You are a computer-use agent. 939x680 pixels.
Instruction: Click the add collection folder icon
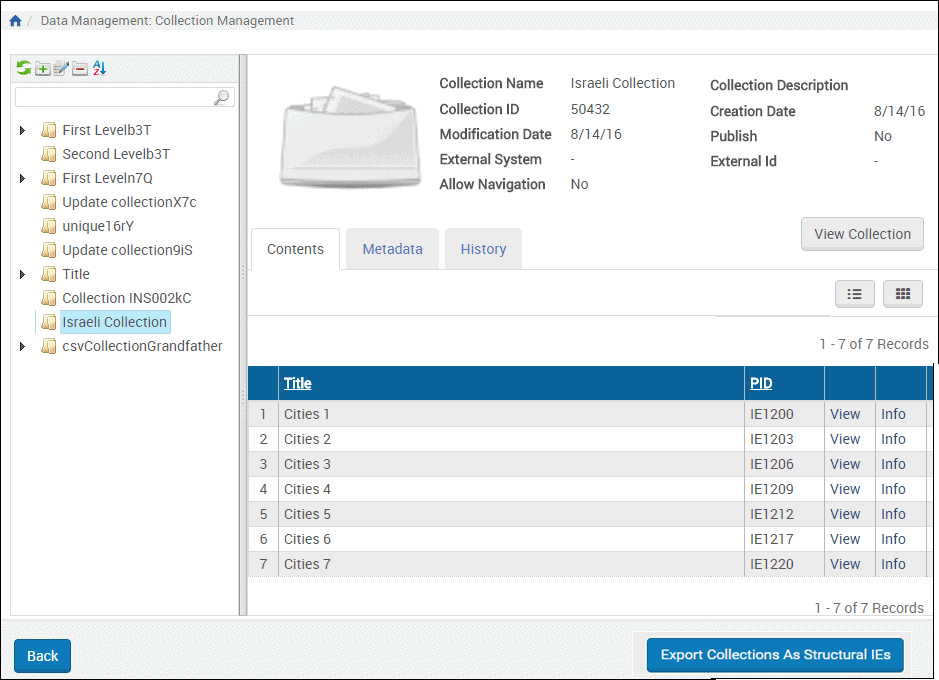pos(42,68)
